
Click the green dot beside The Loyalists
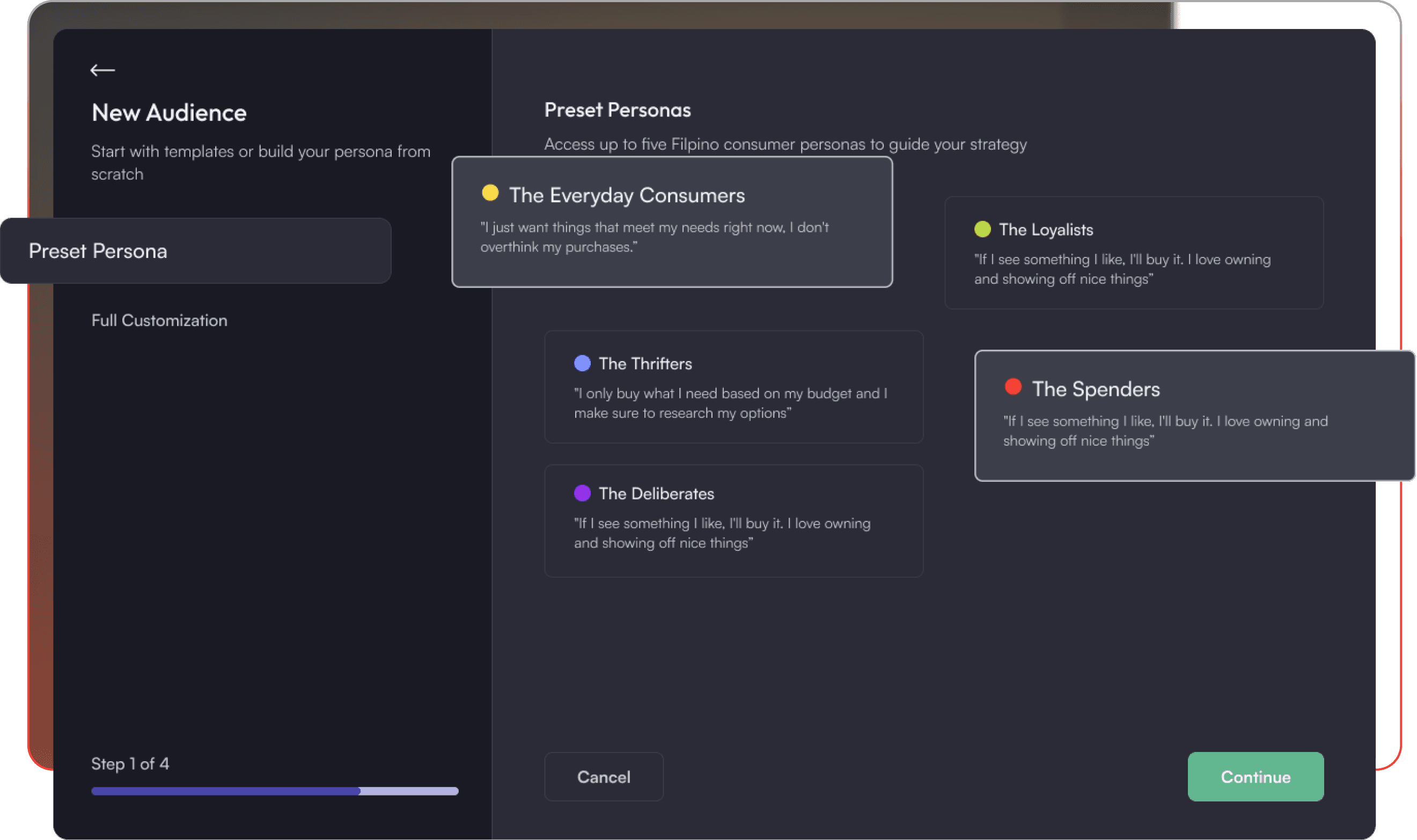point(982,229)
